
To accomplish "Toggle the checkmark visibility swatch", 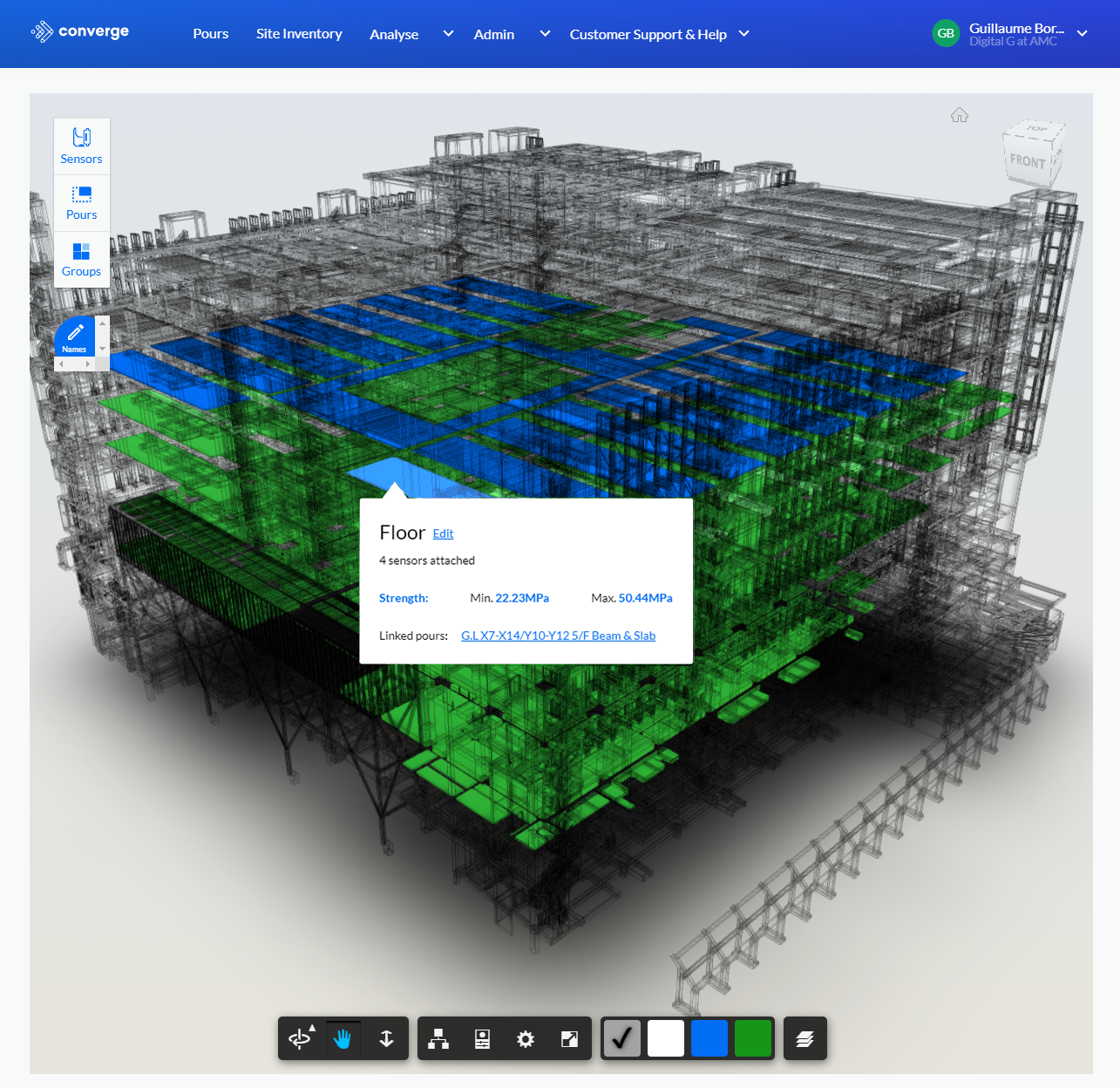I will tap(621, 1038).
